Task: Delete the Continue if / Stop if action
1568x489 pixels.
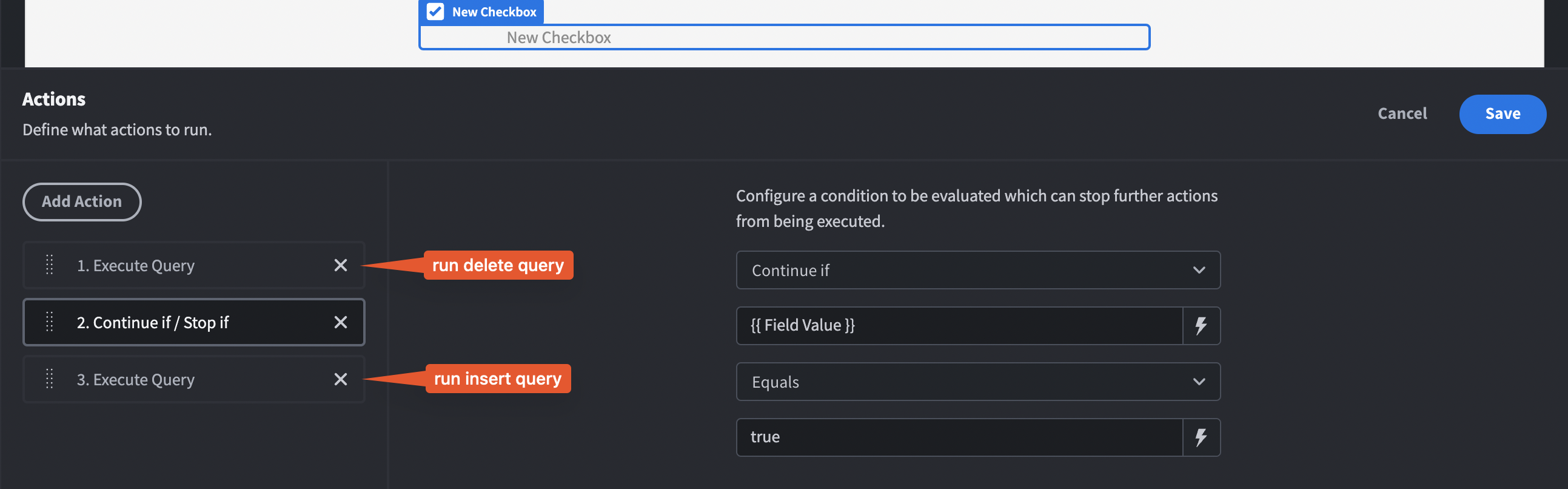Action: pyautogui.click(x=340, y=322)
